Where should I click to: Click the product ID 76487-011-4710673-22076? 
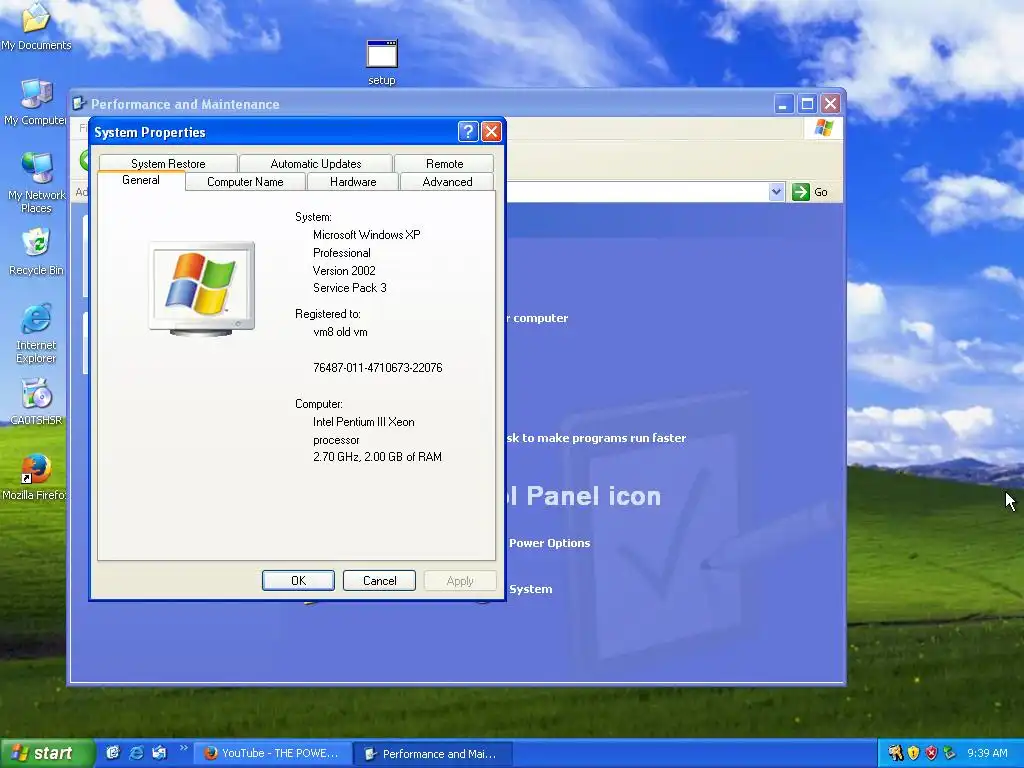click(x=377, y=368)
